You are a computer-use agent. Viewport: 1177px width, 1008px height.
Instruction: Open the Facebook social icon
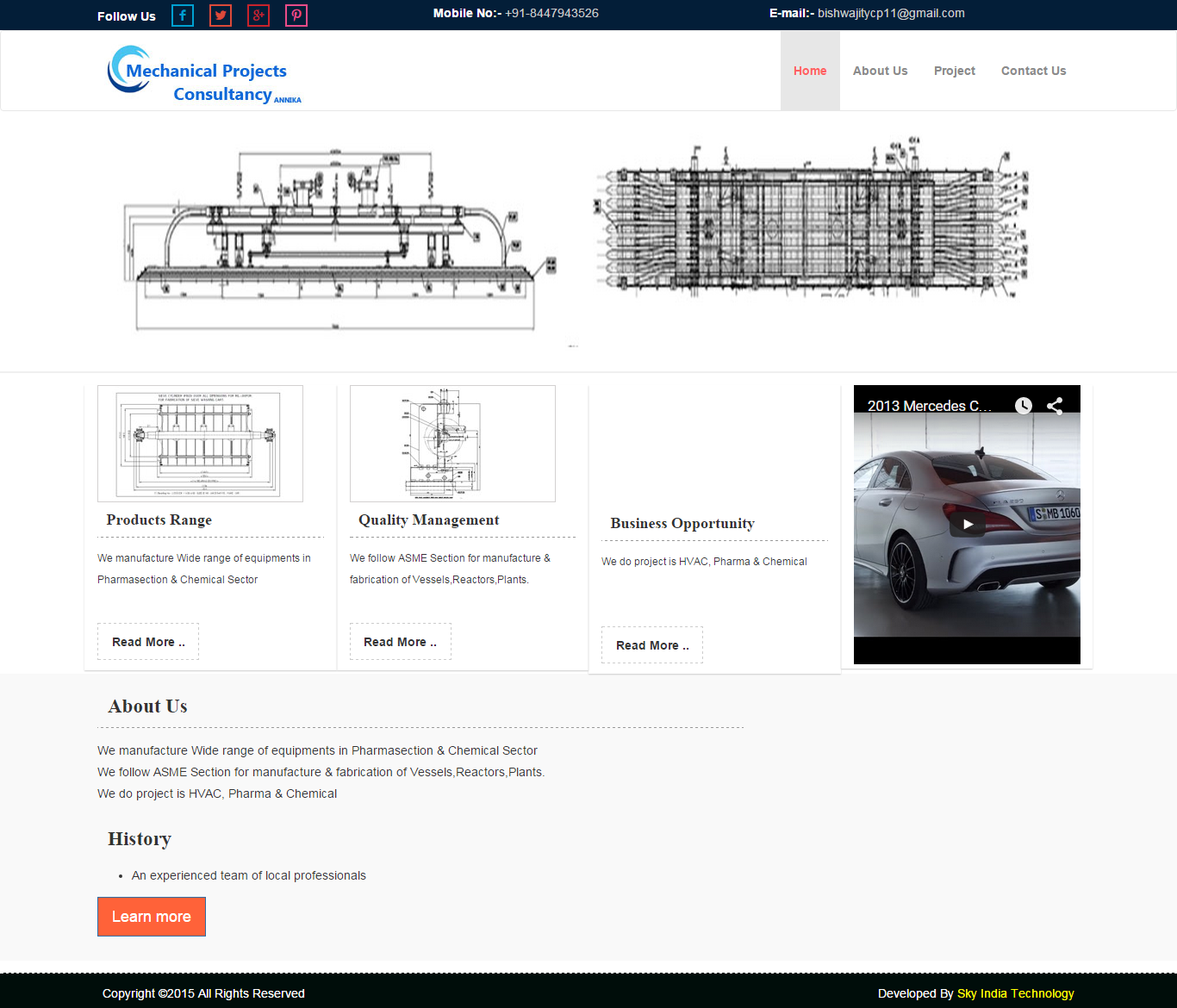coord(183,16)
